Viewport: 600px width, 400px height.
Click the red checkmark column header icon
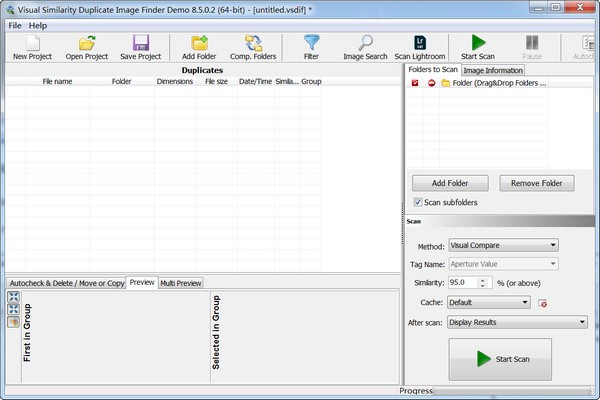(415, 83)
